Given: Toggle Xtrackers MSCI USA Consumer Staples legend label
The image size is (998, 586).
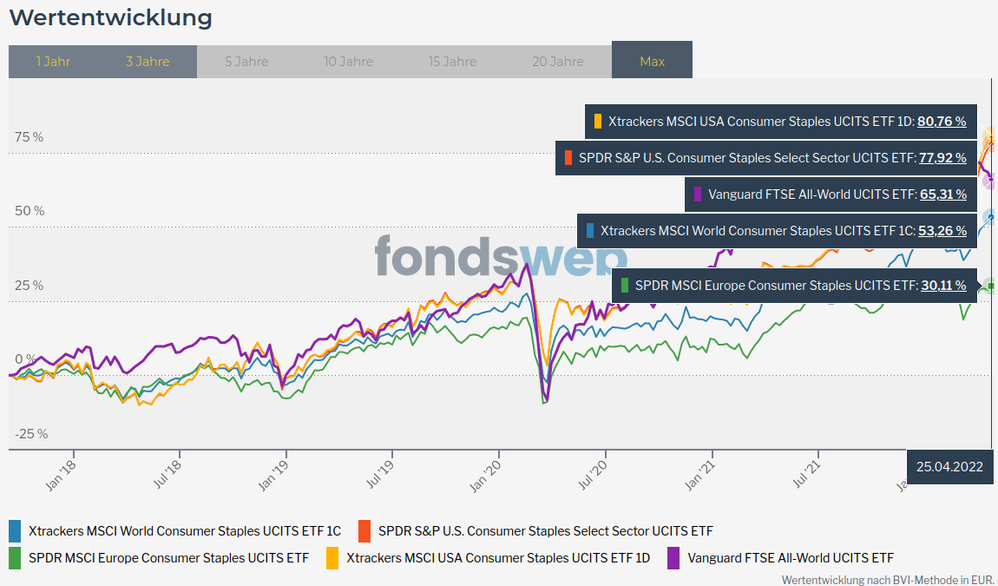Looking at the screenshot, I should [x=498, y=557].
